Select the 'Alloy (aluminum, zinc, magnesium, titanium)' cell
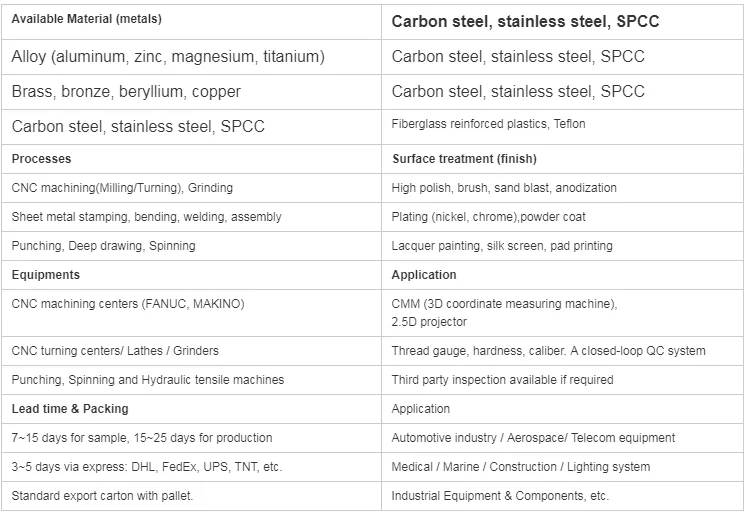The image size is (747, 517). pyautogui.click(x=192, y=57)
